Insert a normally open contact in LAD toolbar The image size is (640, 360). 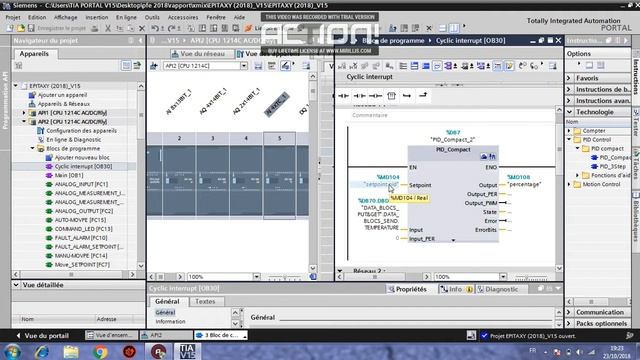click(343, 96)
